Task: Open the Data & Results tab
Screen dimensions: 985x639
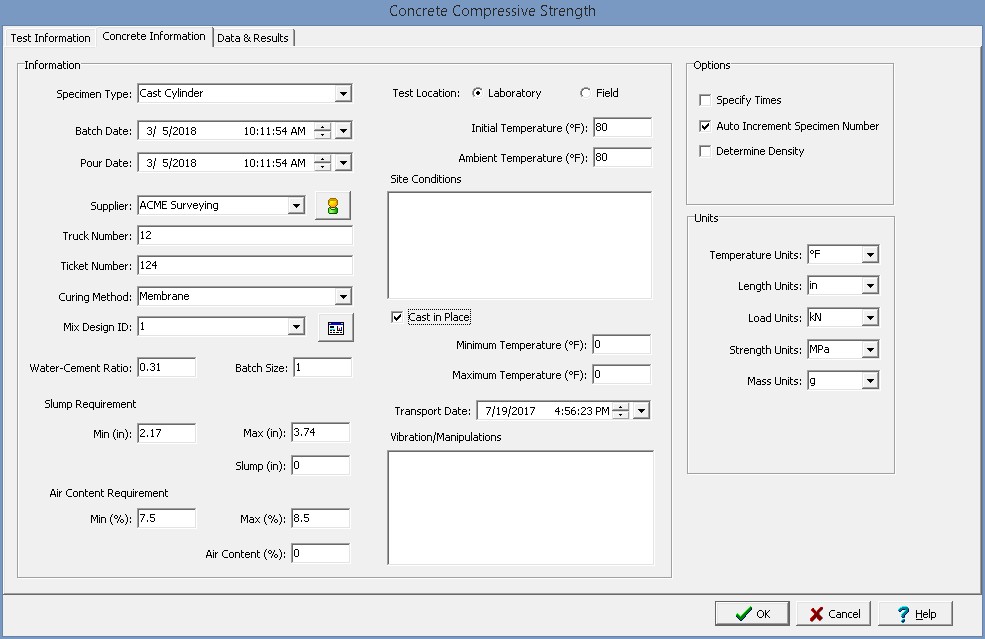Action: click(253, 38)
